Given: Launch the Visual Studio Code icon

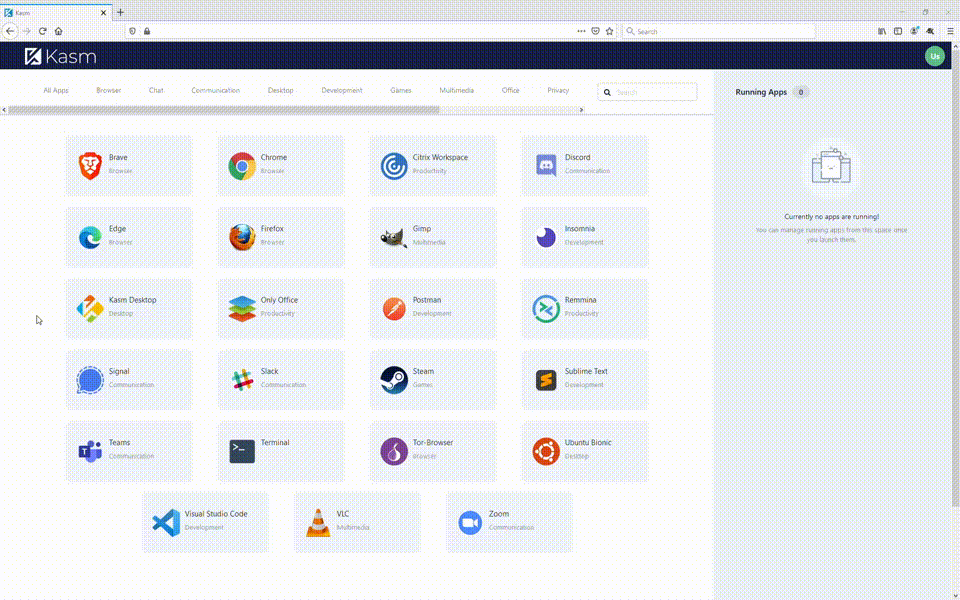Looking at the screenshot, I should (166, 522).
